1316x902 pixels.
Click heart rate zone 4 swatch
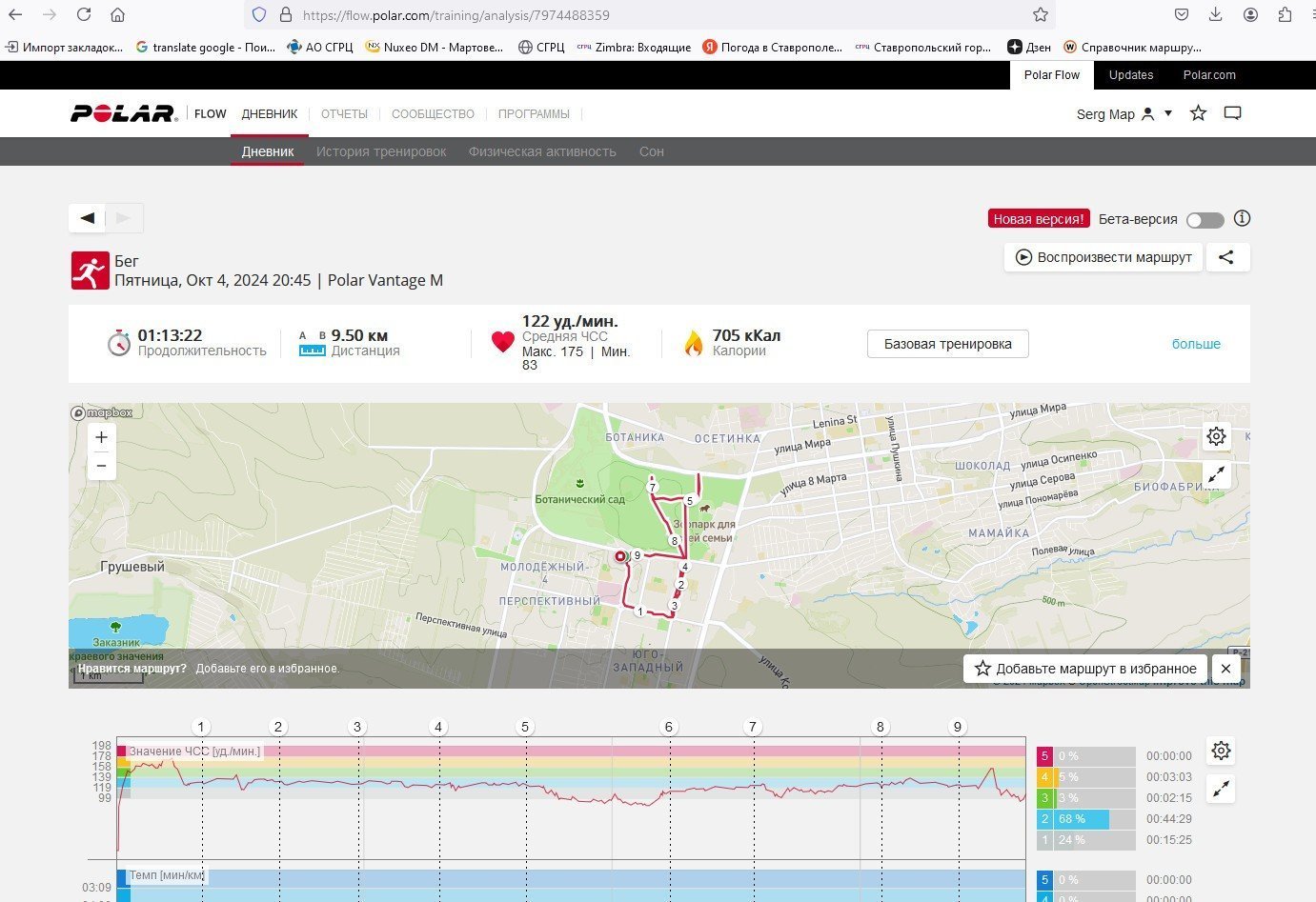(1044, 777)
